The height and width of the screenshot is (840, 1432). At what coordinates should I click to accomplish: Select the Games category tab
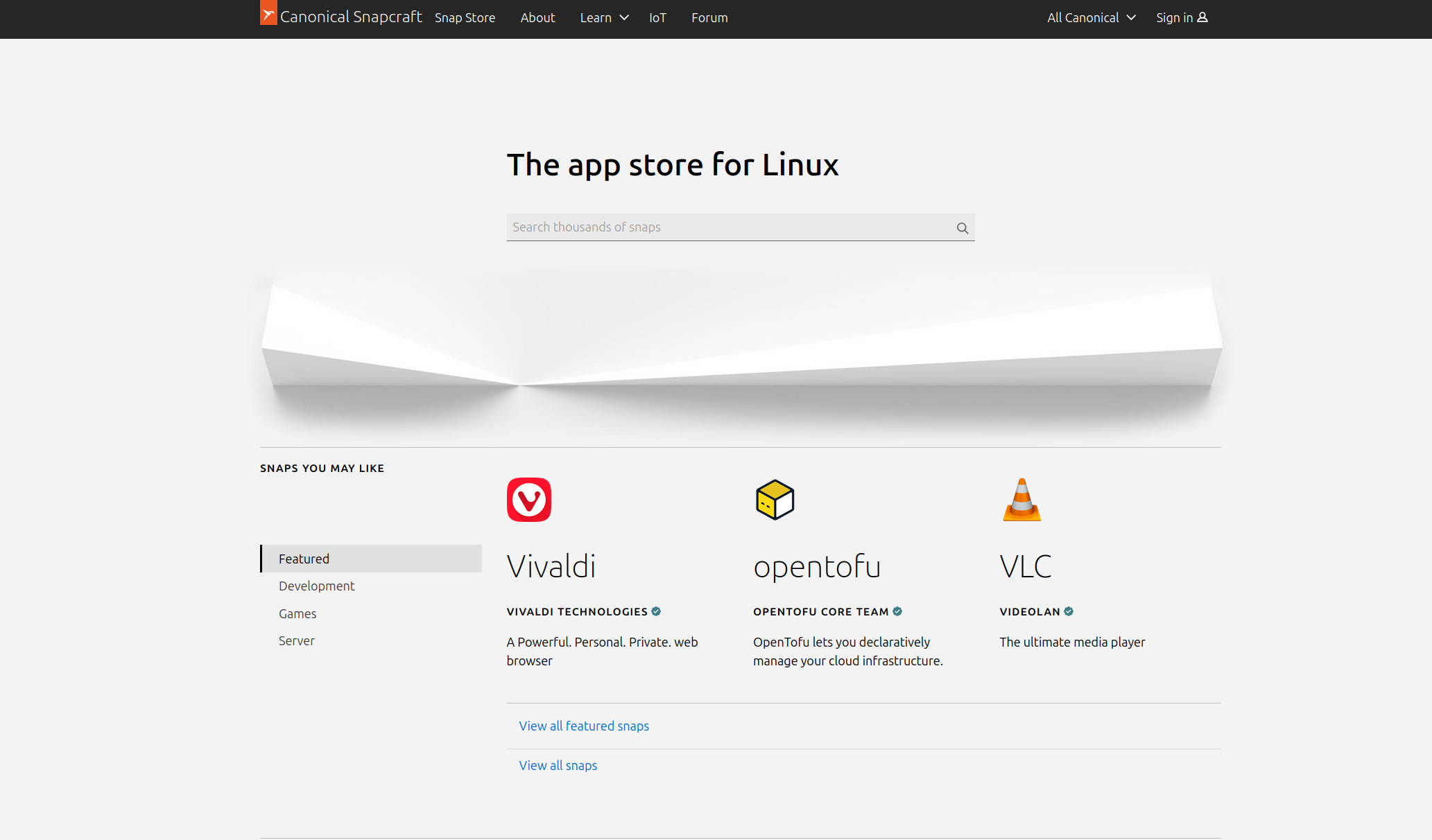297,613
